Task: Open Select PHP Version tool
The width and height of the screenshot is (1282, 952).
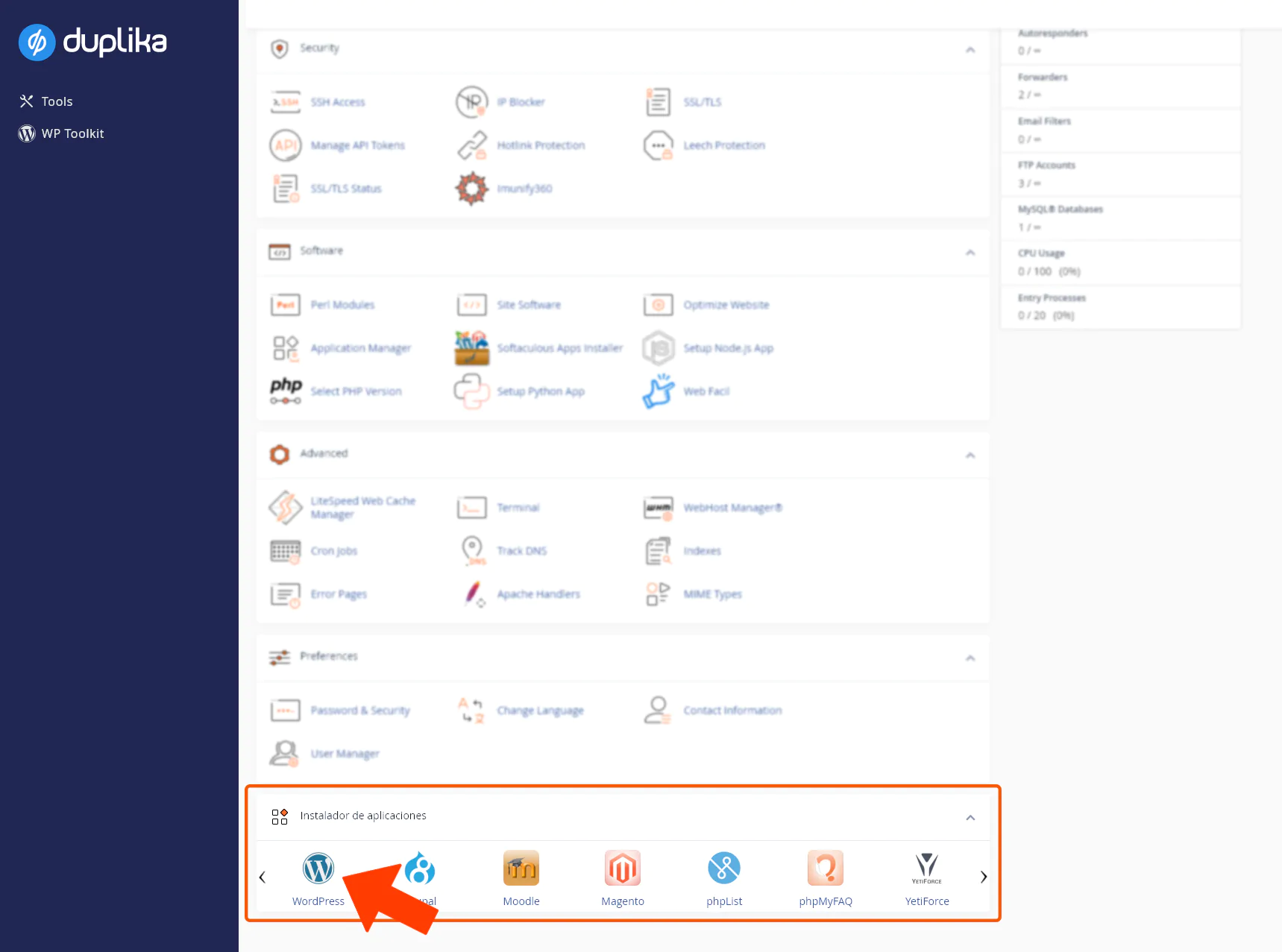Action: (x=356, y=391)
